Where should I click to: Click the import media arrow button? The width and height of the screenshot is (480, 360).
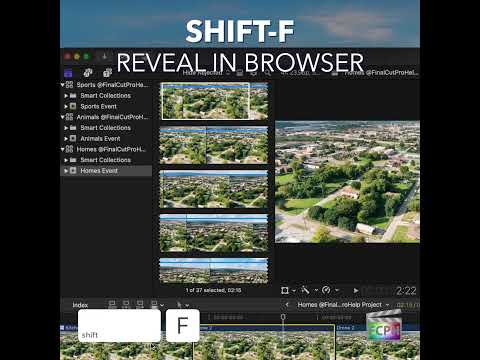click(x=104, y=57)
